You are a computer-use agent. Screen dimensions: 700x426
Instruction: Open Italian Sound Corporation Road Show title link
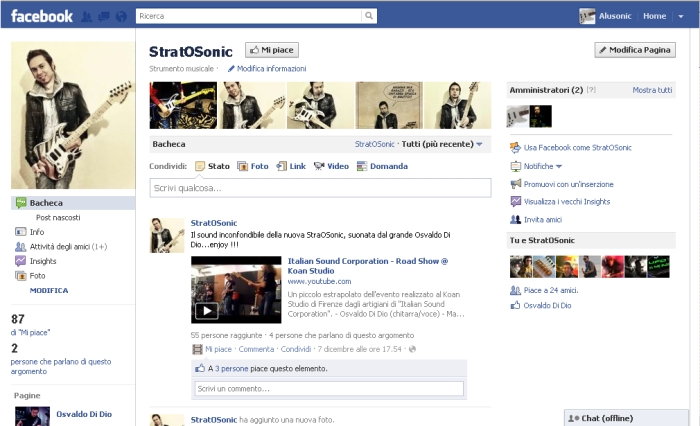coord(367,266)
